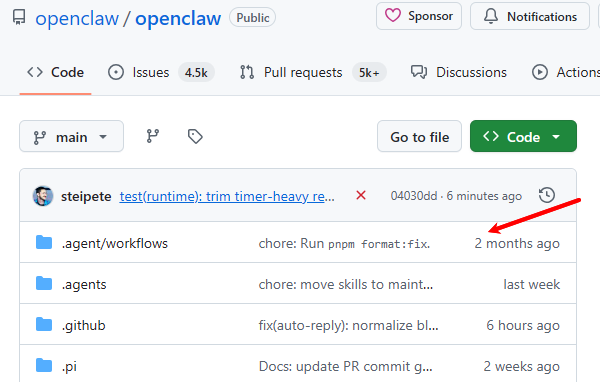Click the Go to file button
600x382 pixels.
(x=419, y=136)
